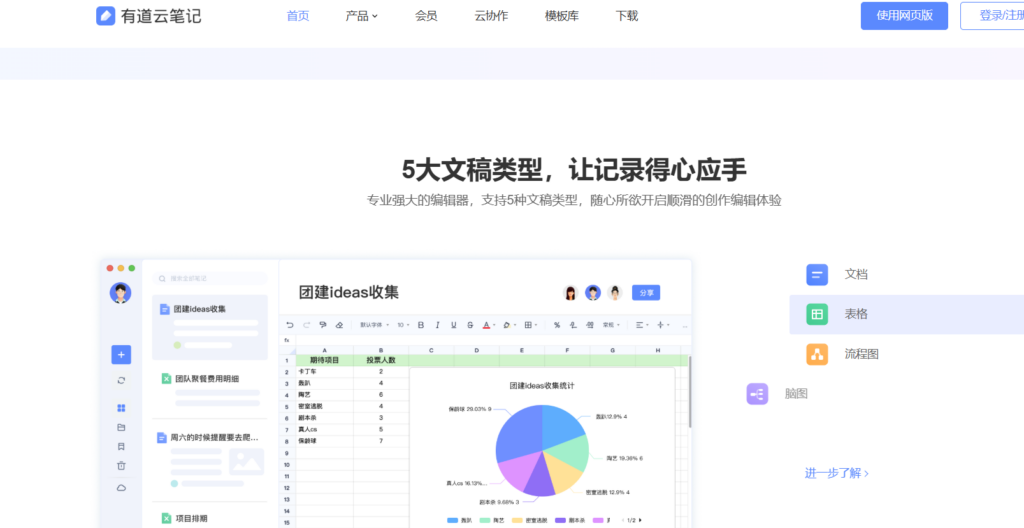Viewport: 1024px width, 528px height.
Task: Select the 流程图 flowchart type icon
Action: click(817, 354)
